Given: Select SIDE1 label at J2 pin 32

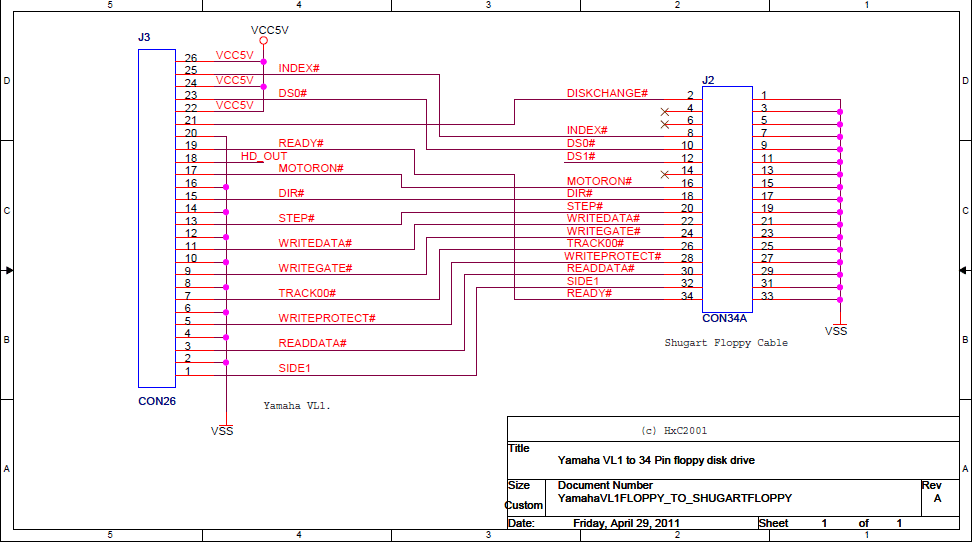Looking at the screenshot, I should tap(582, 281).
